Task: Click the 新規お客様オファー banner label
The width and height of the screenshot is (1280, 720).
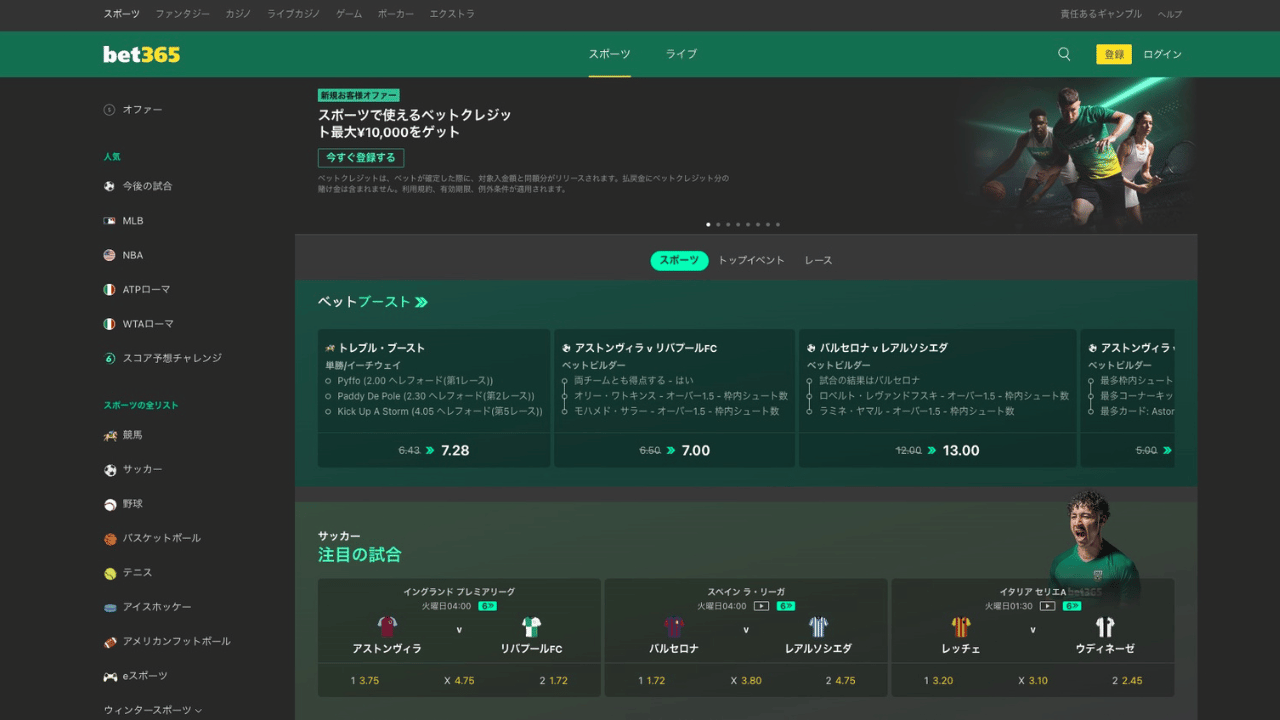Action: (358, 95)
